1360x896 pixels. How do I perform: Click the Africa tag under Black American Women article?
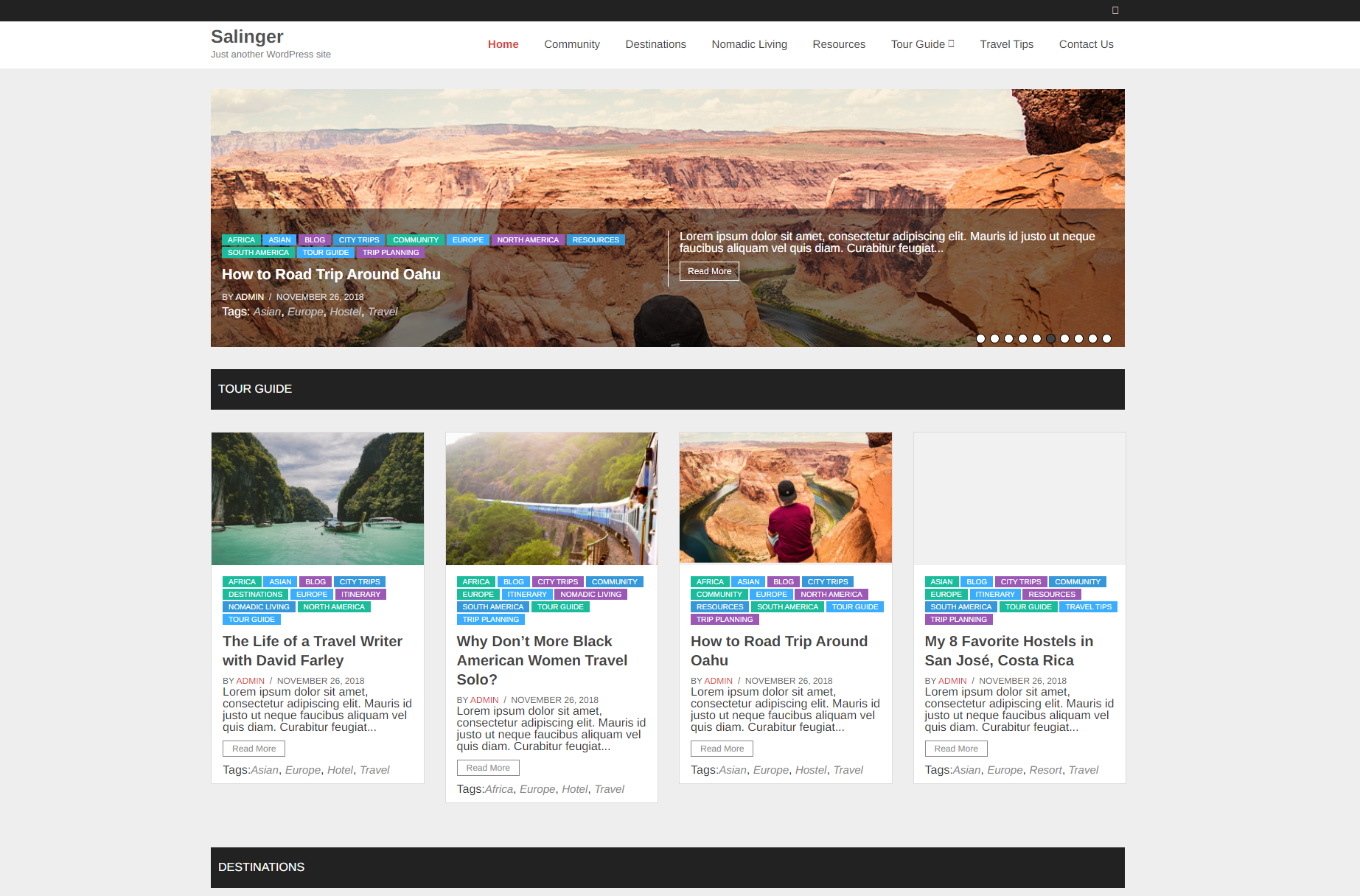[x=499, y=789]
